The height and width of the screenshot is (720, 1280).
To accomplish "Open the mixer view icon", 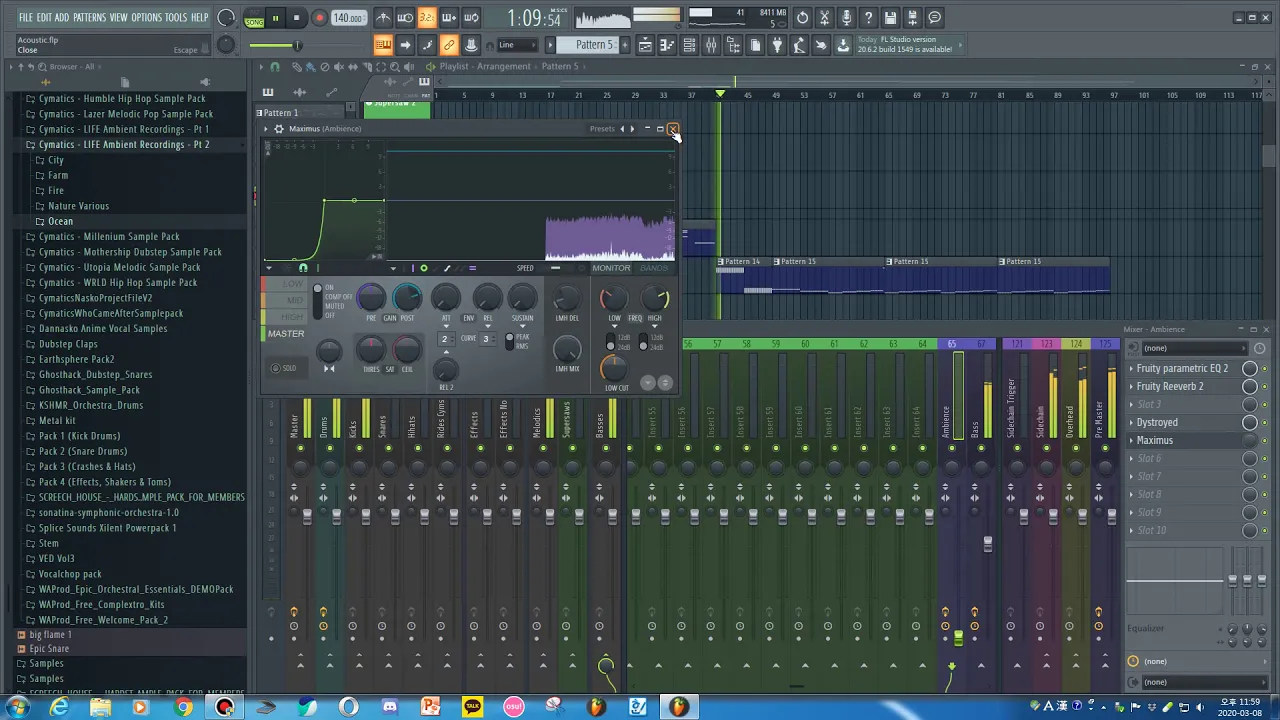I will point(711,45).
